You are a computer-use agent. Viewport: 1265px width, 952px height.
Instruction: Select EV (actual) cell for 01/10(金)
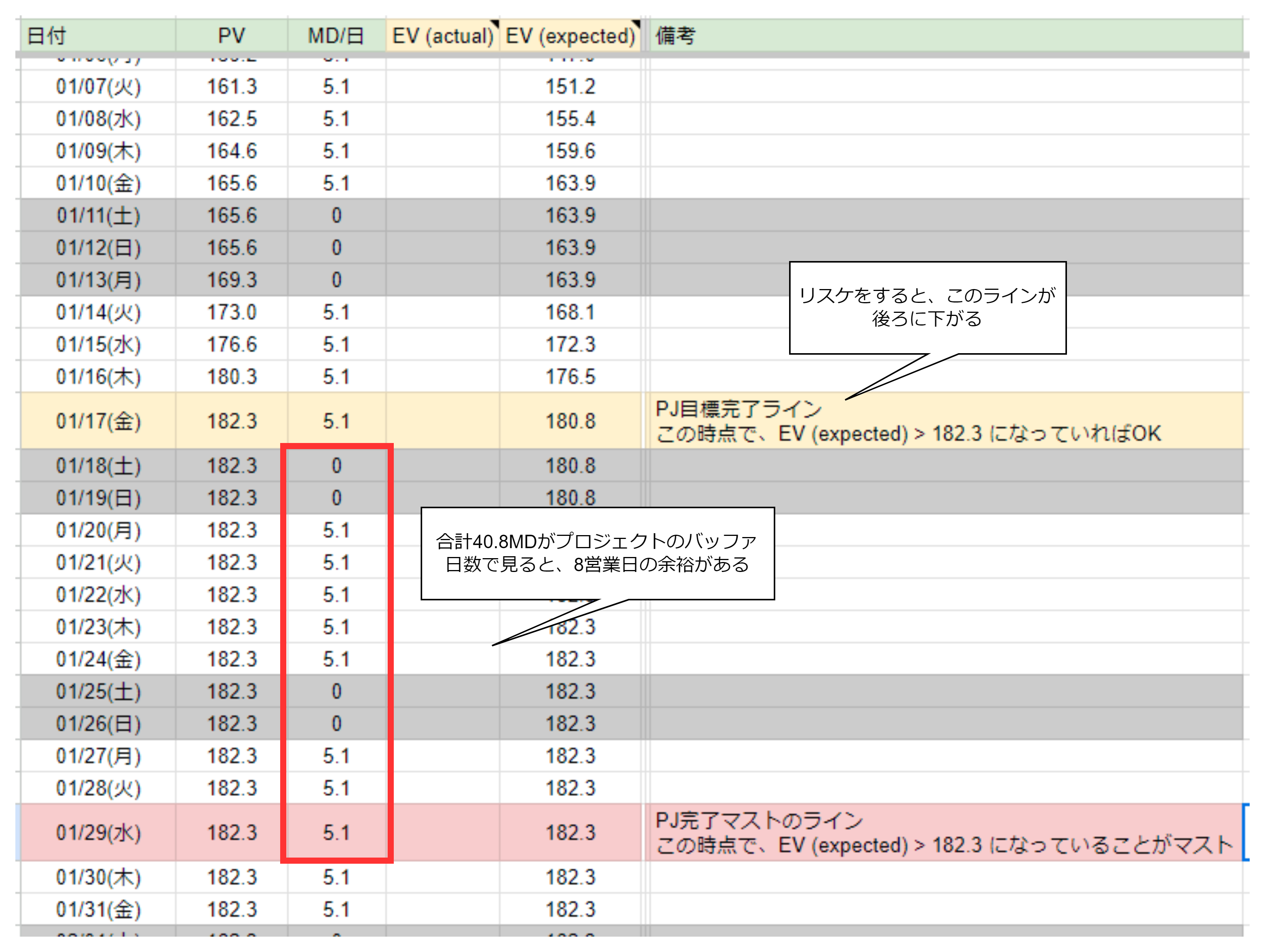point(442,183)
